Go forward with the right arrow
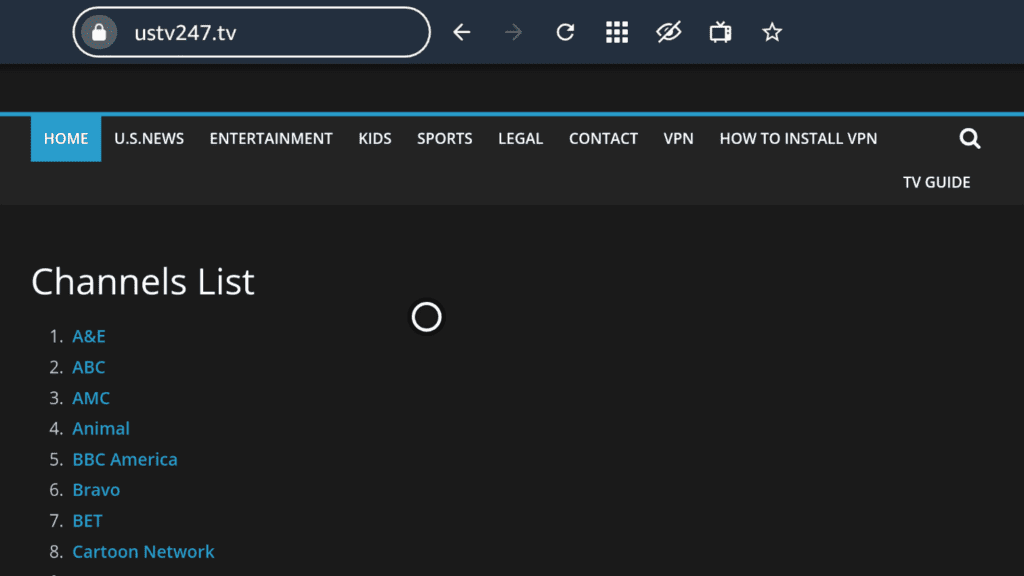The image size is (1024, 576). coord(513,32)
